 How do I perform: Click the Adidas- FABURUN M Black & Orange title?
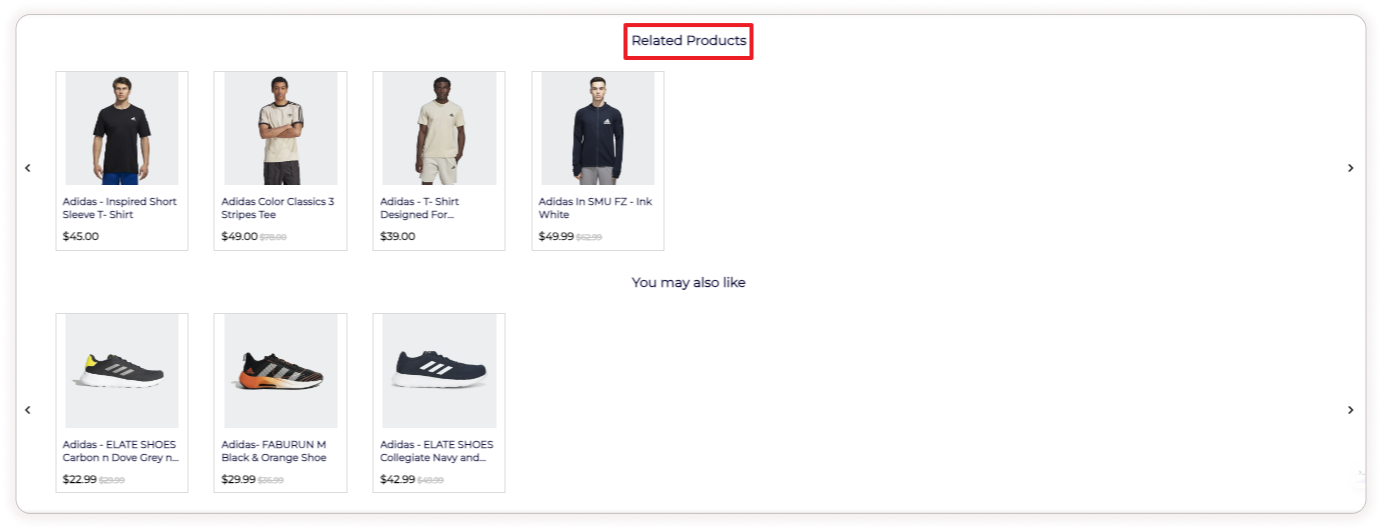[x=273, y=451]
